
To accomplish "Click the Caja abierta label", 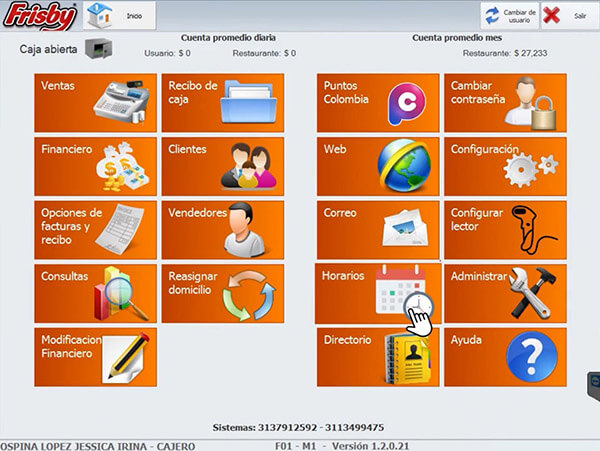I will click(48, 49).
